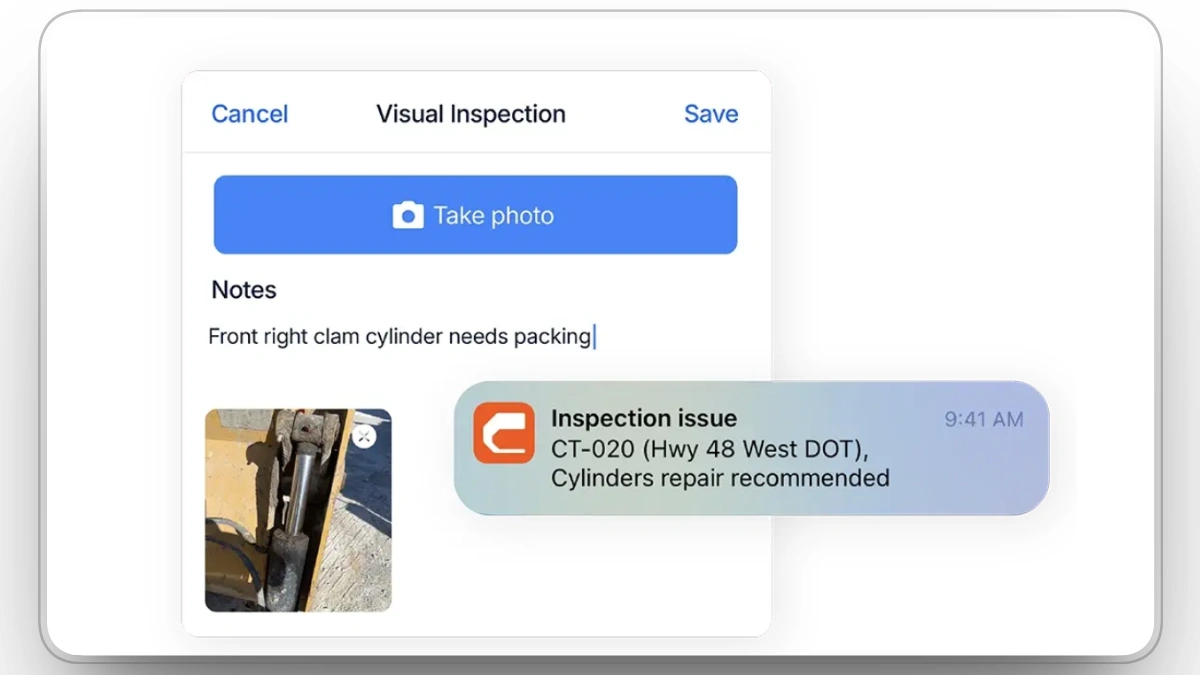The height and width of the screenshot is (675, 1200).
Task: Save the visual inspection record
Action: click(x=710, y=114)
